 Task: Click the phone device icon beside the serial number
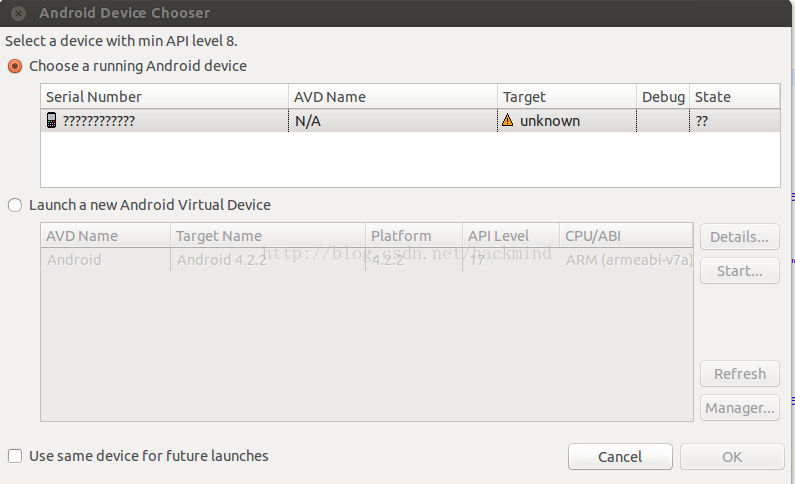[x=51, y=121]
